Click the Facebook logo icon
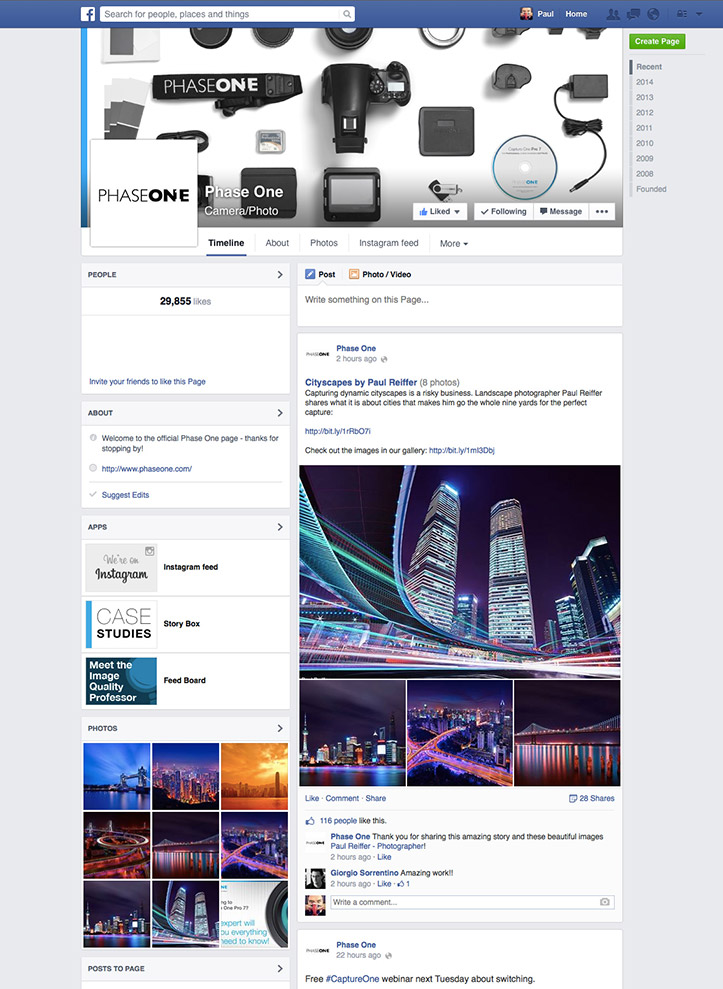 (x=88, y=14)
